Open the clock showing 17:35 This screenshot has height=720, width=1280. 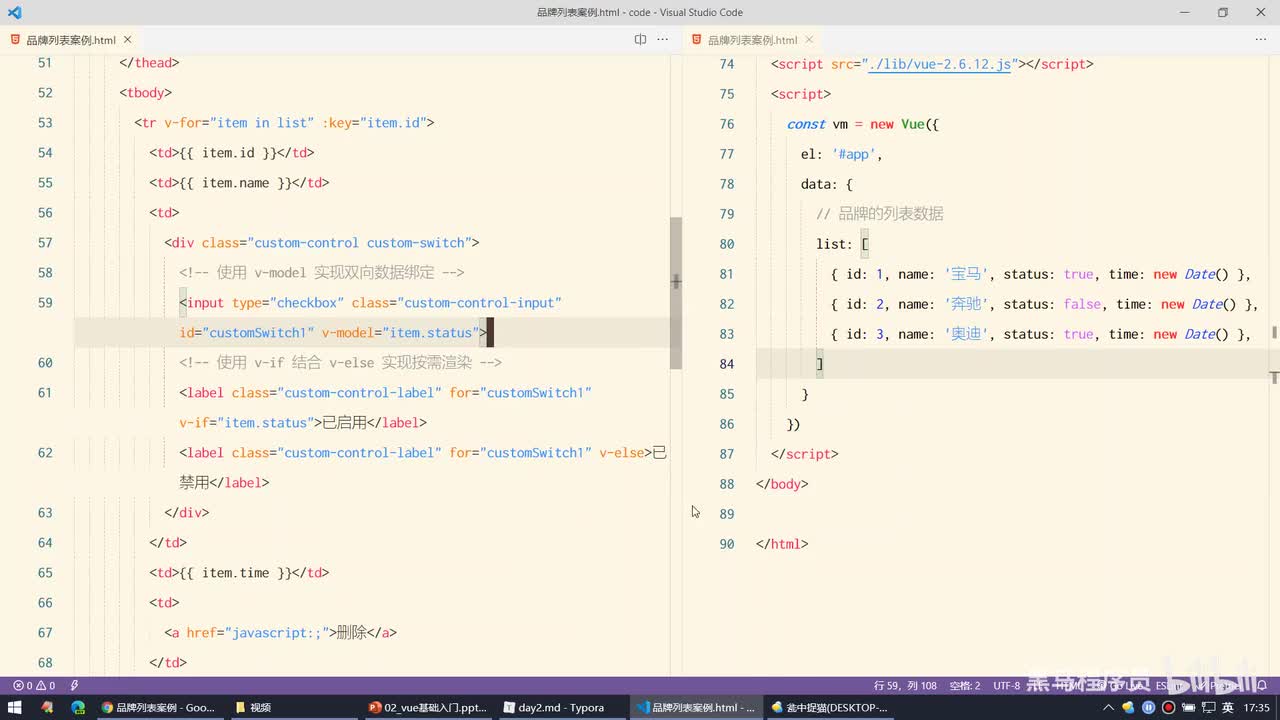[x=1257, y=707]
